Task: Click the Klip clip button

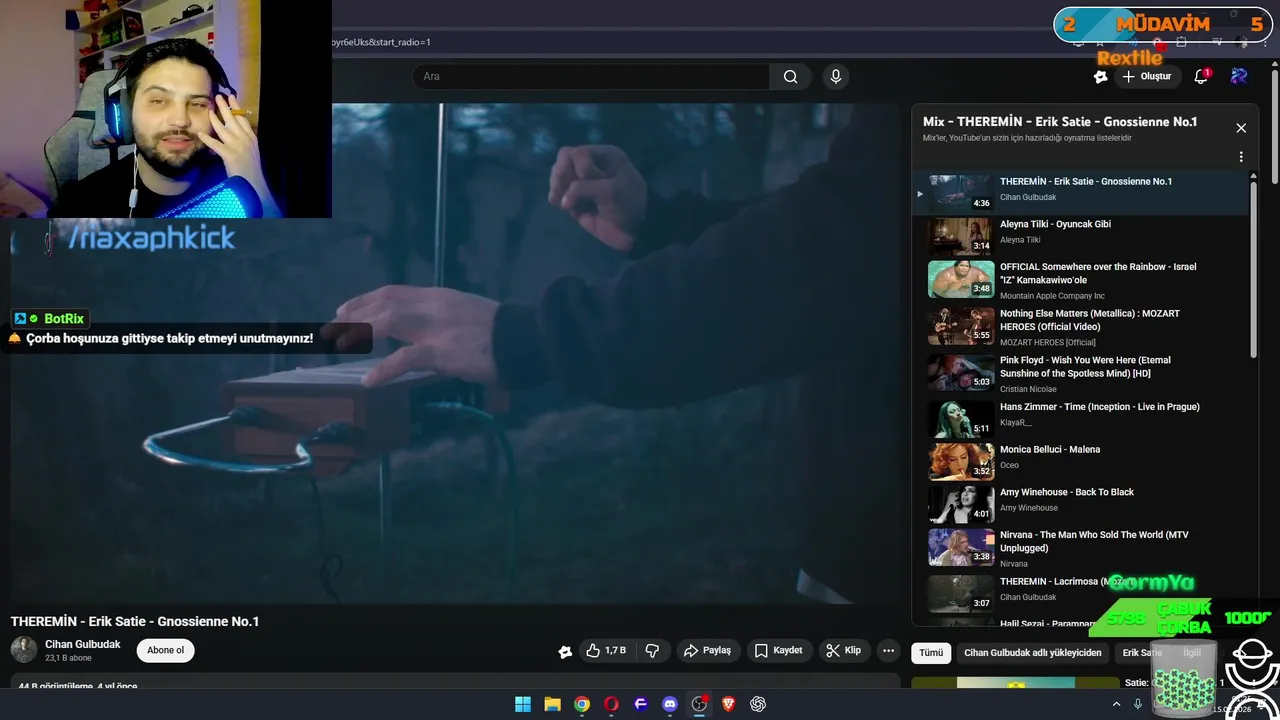Action: [x=843, y=651]
